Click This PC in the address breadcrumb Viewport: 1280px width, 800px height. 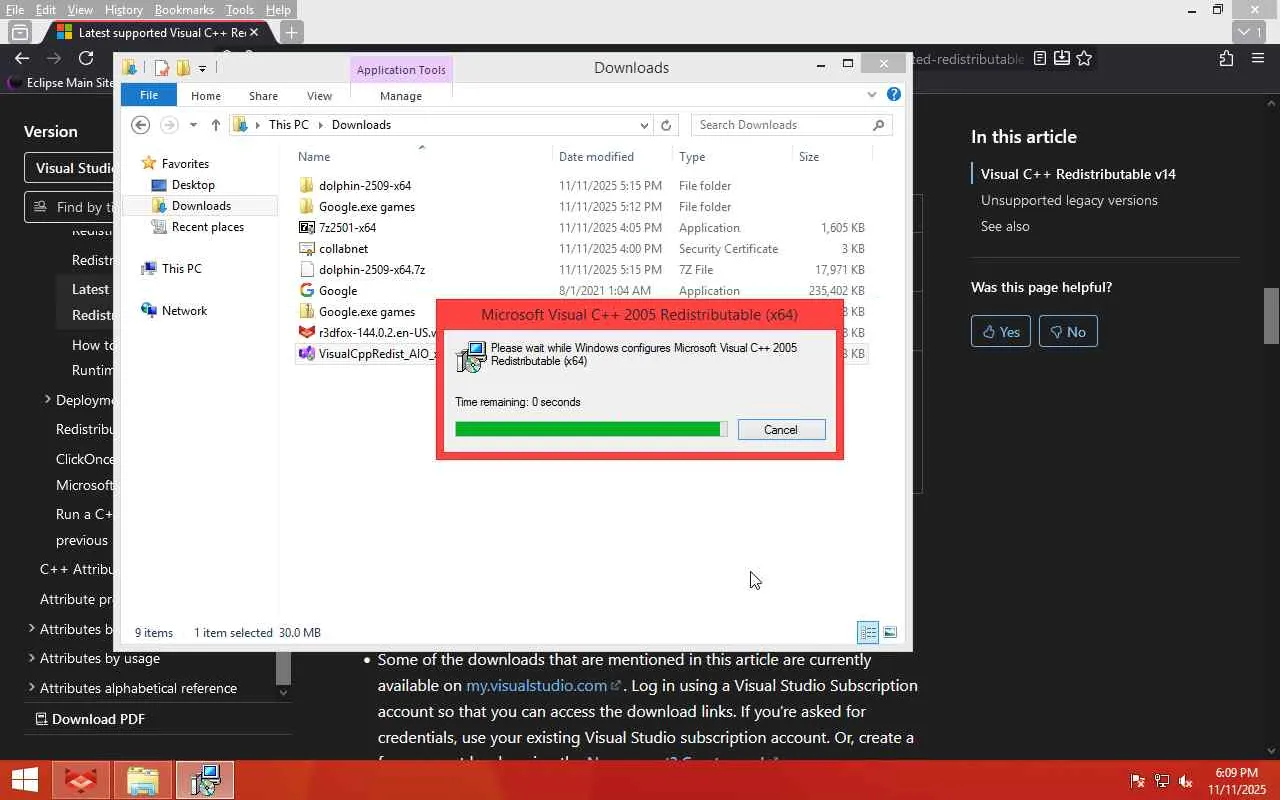click(289, 125)
